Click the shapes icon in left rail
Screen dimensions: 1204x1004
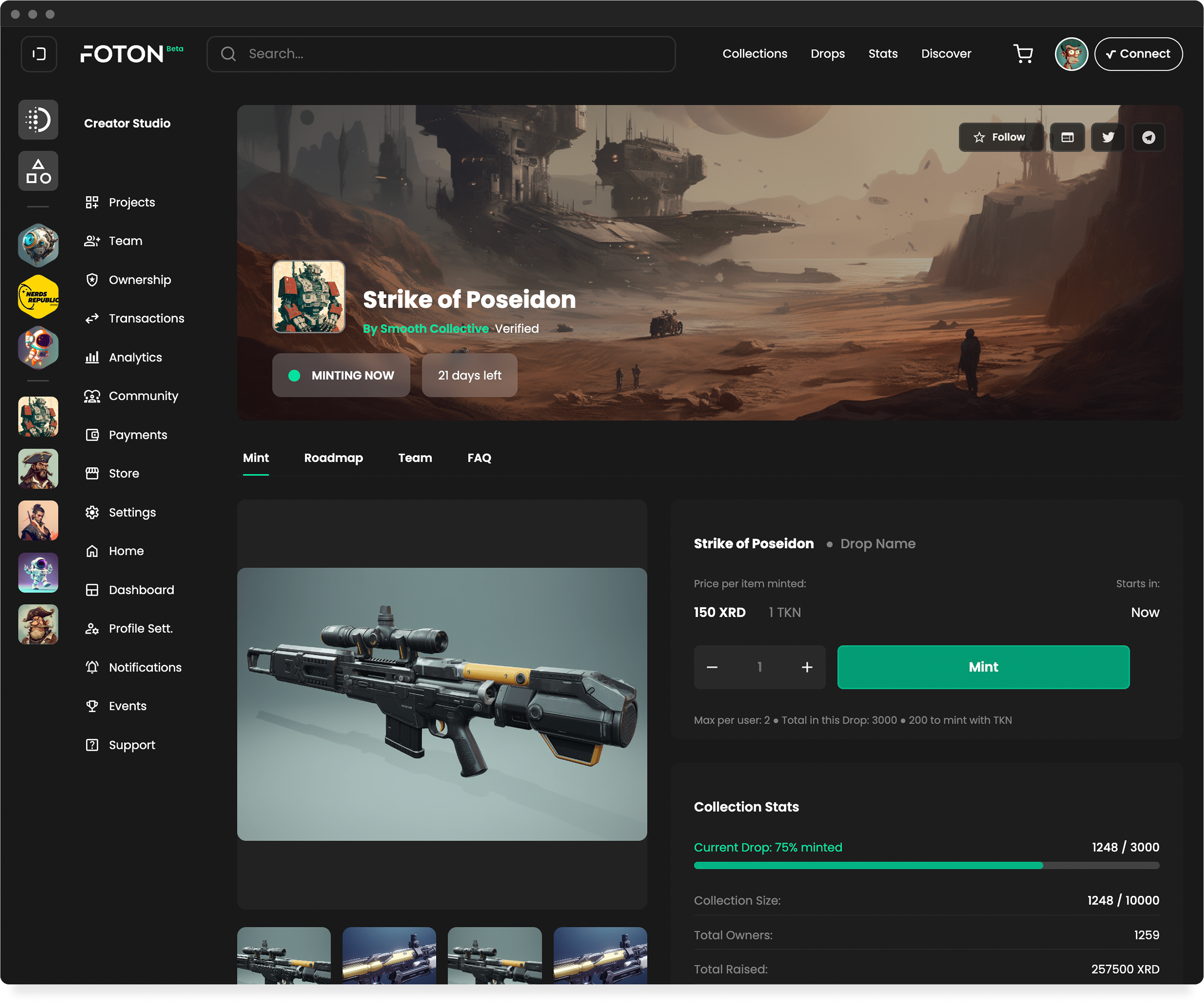tap(38, 171)
